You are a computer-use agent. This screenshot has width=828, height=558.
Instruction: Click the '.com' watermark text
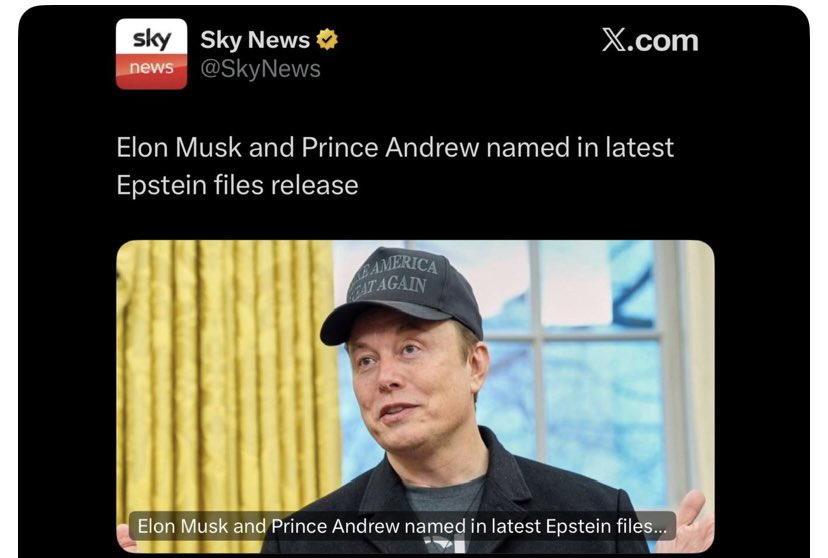click(x=663, y=41)
